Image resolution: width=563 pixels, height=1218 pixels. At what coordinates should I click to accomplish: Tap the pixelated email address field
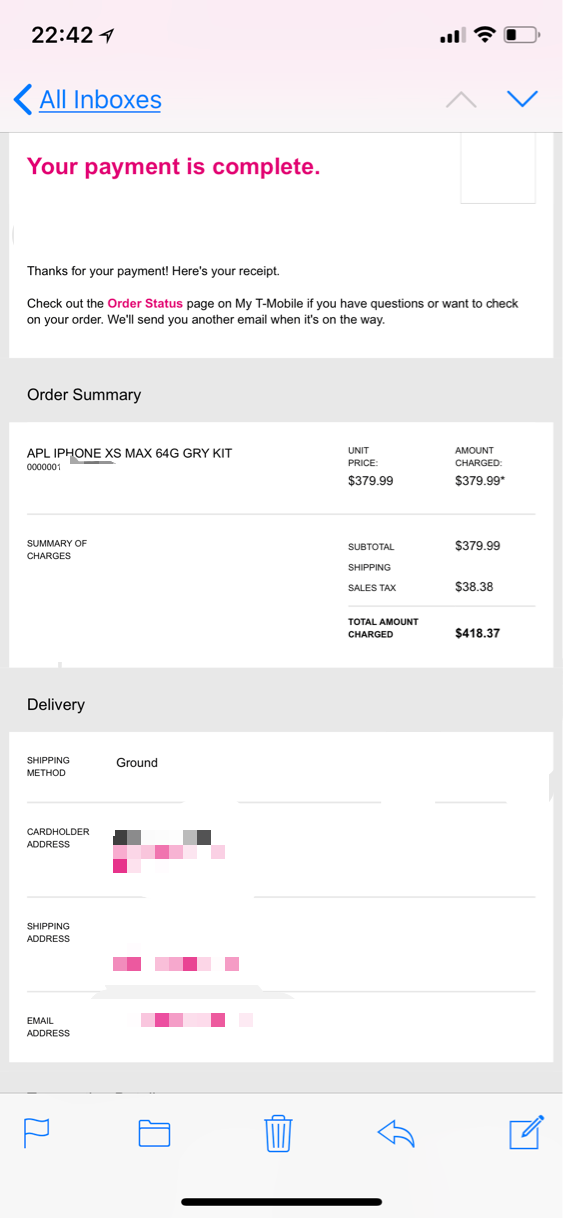196,1020
